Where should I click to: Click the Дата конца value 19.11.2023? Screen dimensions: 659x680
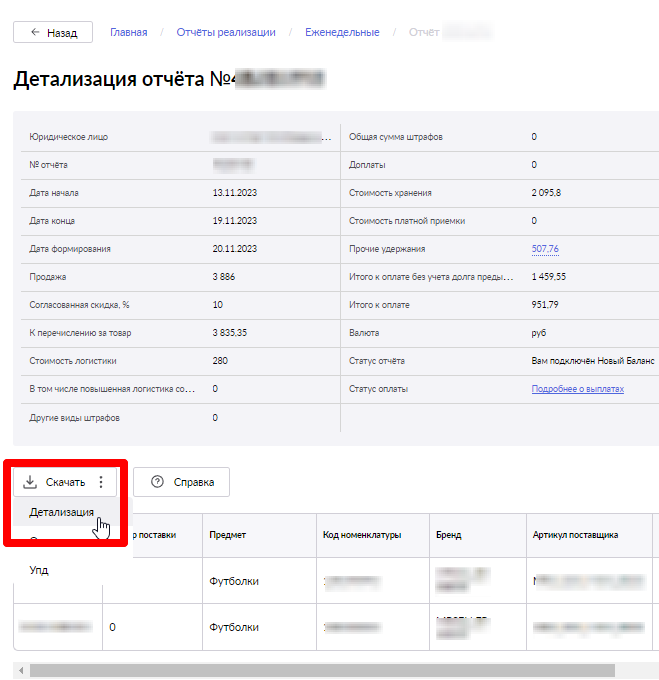coord(235,221)
